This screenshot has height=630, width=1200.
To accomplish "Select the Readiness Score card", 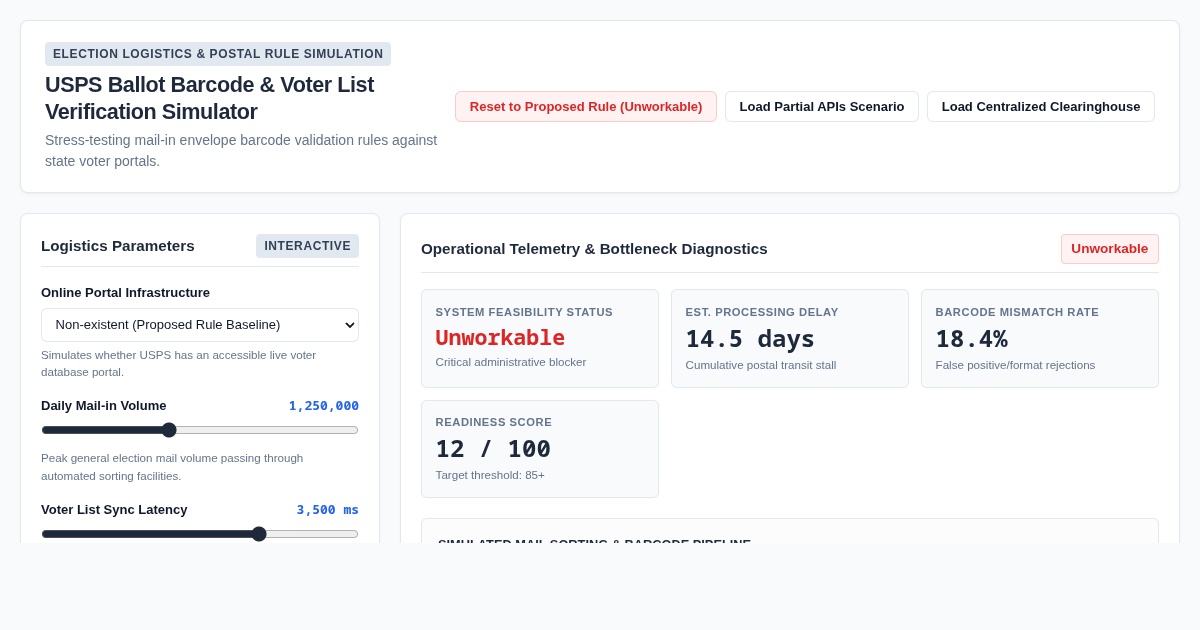I will [x=540, y=449].
